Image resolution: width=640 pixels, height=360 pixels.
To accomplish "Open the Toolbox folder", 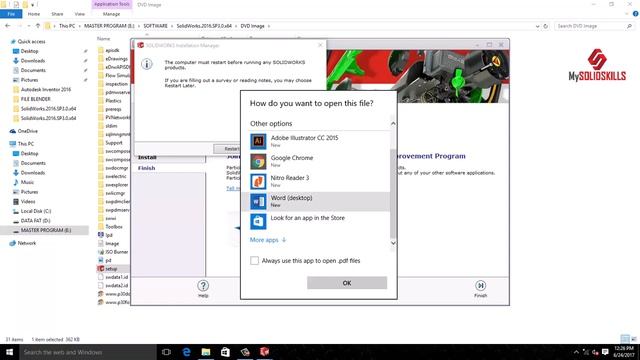I will (114, 227).
